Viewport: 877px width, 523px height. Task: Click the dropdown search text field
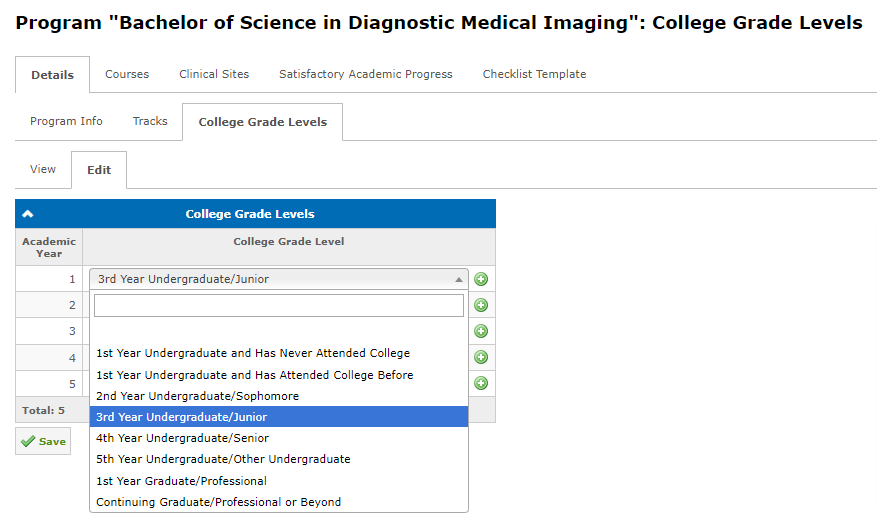click(279, 305)
